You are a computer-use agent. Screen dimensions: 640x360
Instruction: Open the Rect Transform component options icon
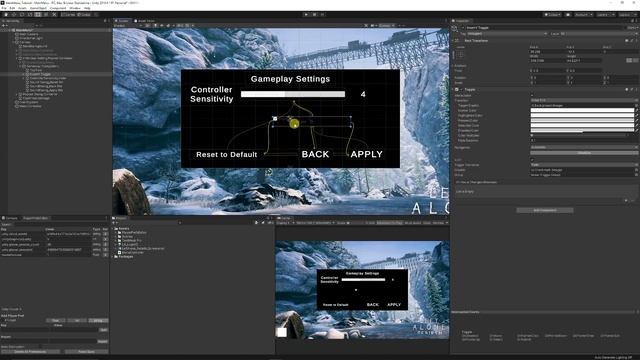636,40
